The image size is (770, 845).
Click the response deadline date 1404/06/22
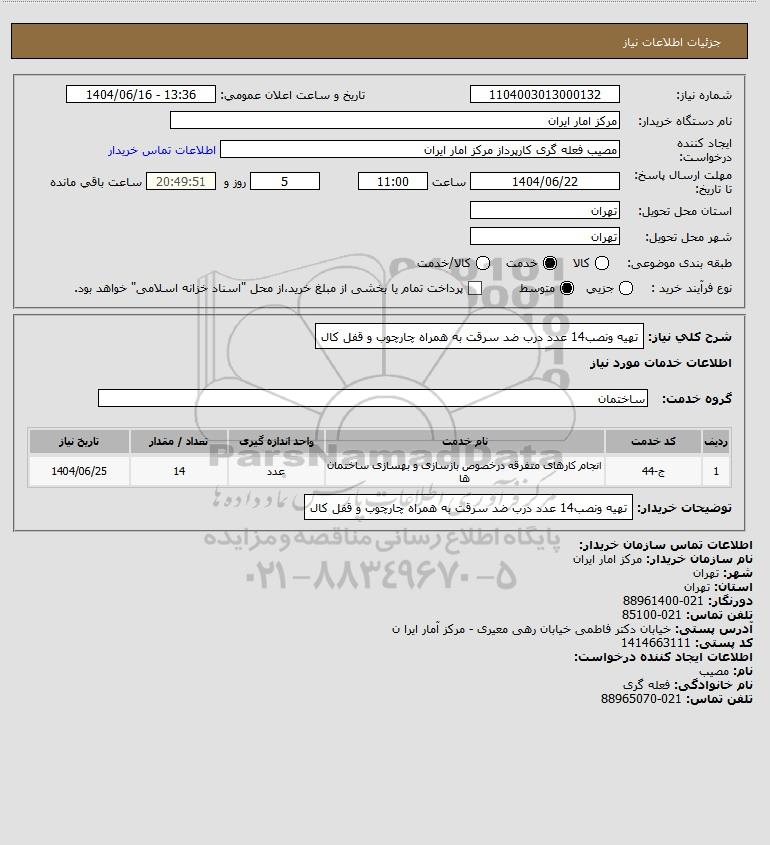[x=545, y=181]
